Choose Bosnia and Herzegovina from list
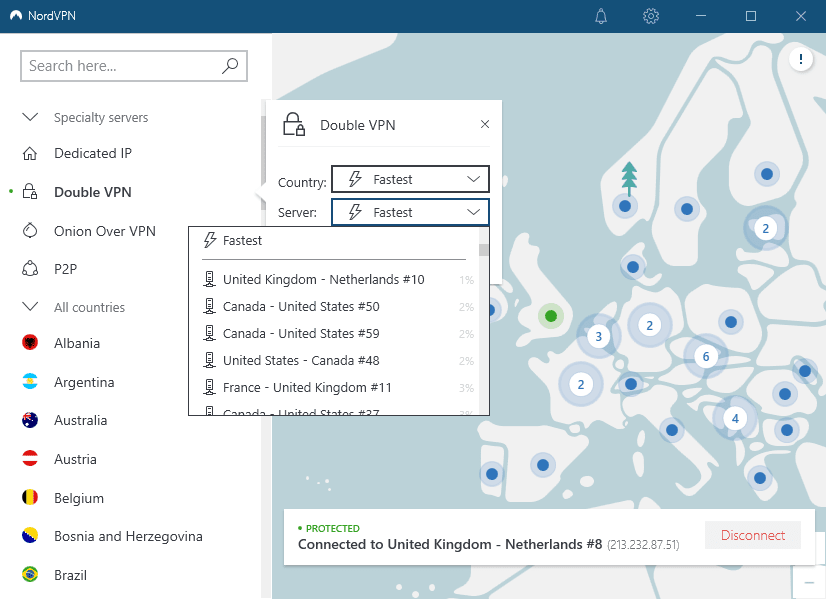This screenshot has height=599, width=826. pos(129,536)
